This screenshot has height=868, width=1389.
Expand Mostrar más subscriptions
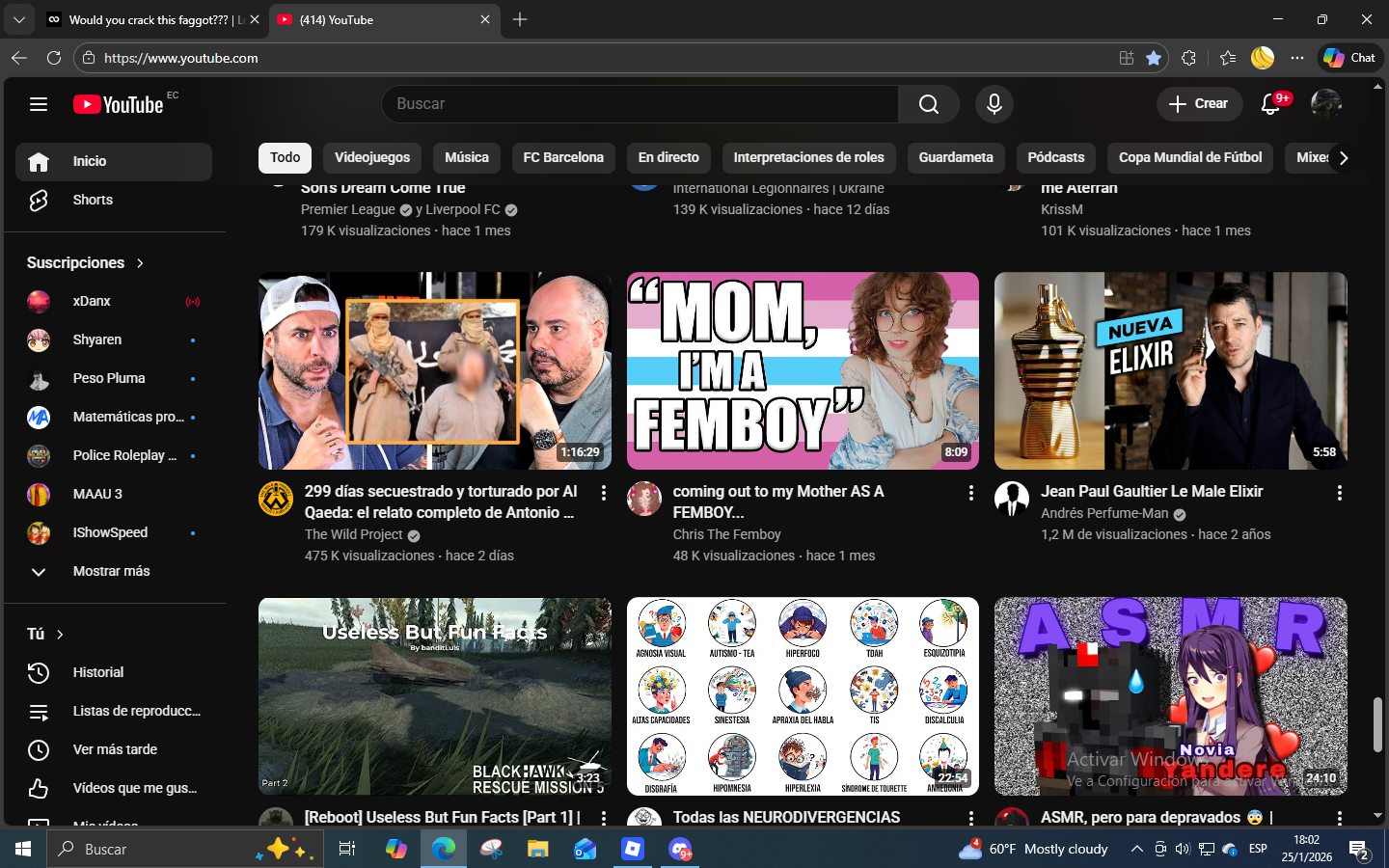tap(114, 571)
